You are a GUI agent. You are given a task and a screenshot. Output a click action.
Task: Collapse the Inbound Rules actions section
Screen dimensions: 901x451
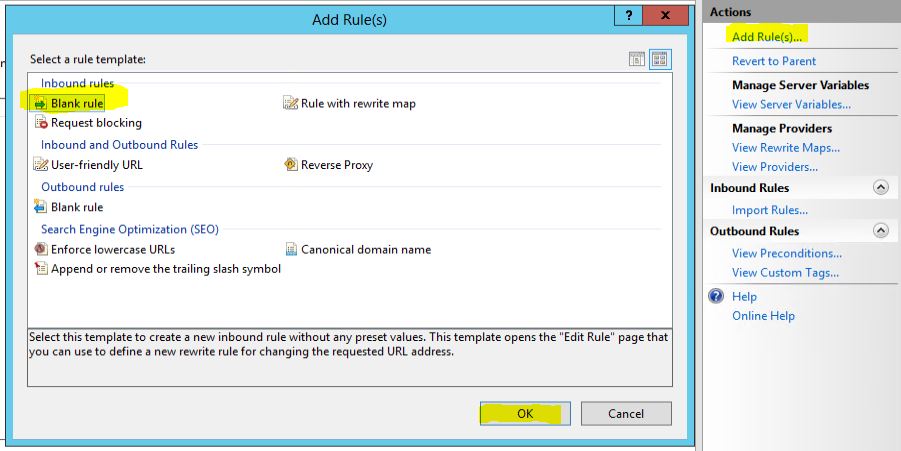880,188
